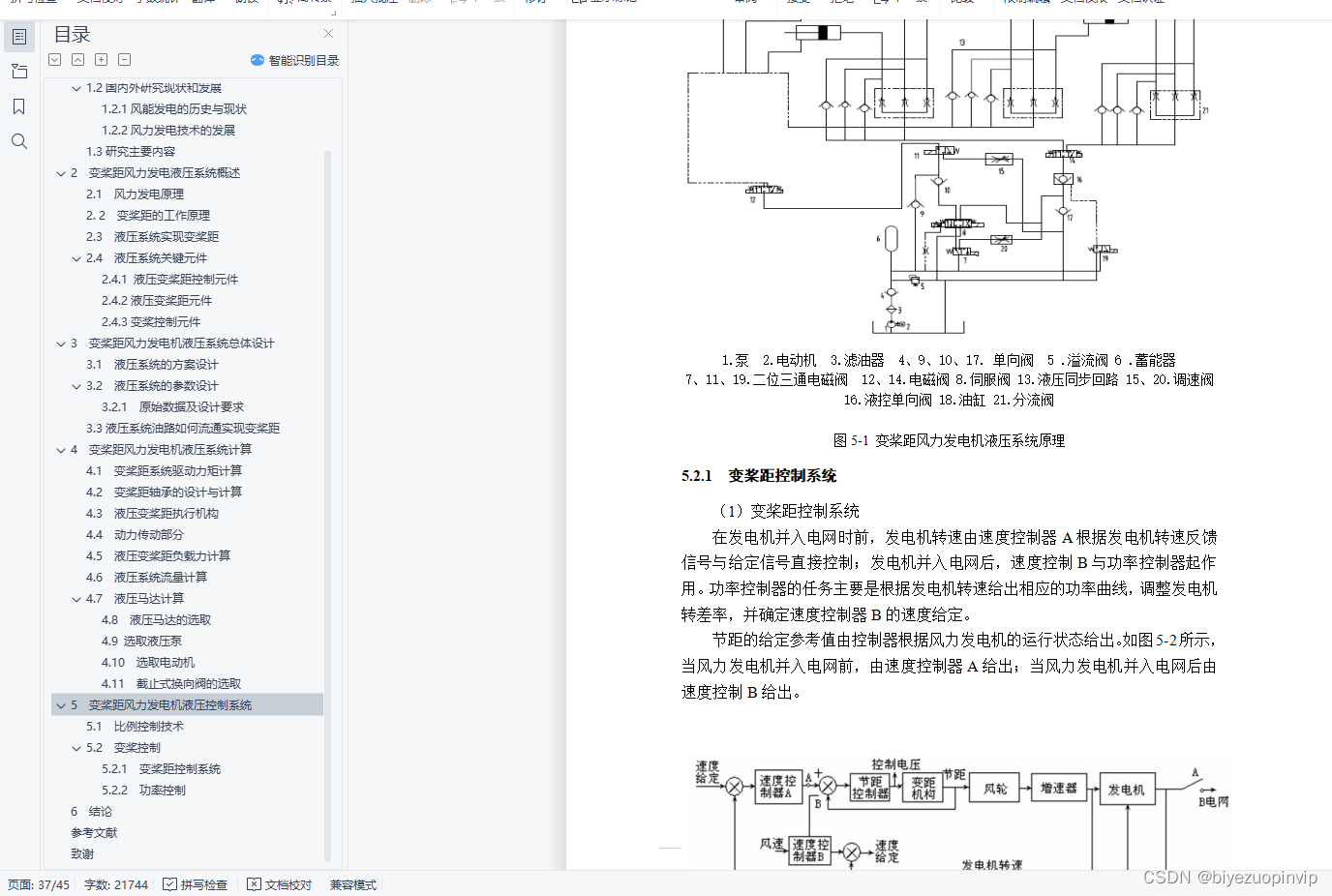The image size is (1332, 896).
Task: Click the search magnifier icon in sidebar
Action: tap(18, 141)
